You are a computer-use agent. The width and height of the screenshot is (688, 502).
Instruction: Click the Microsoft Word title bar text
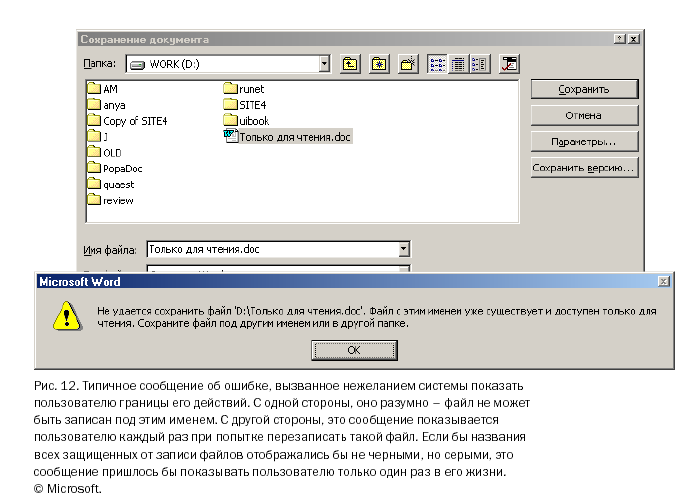(x=79, y=282)
